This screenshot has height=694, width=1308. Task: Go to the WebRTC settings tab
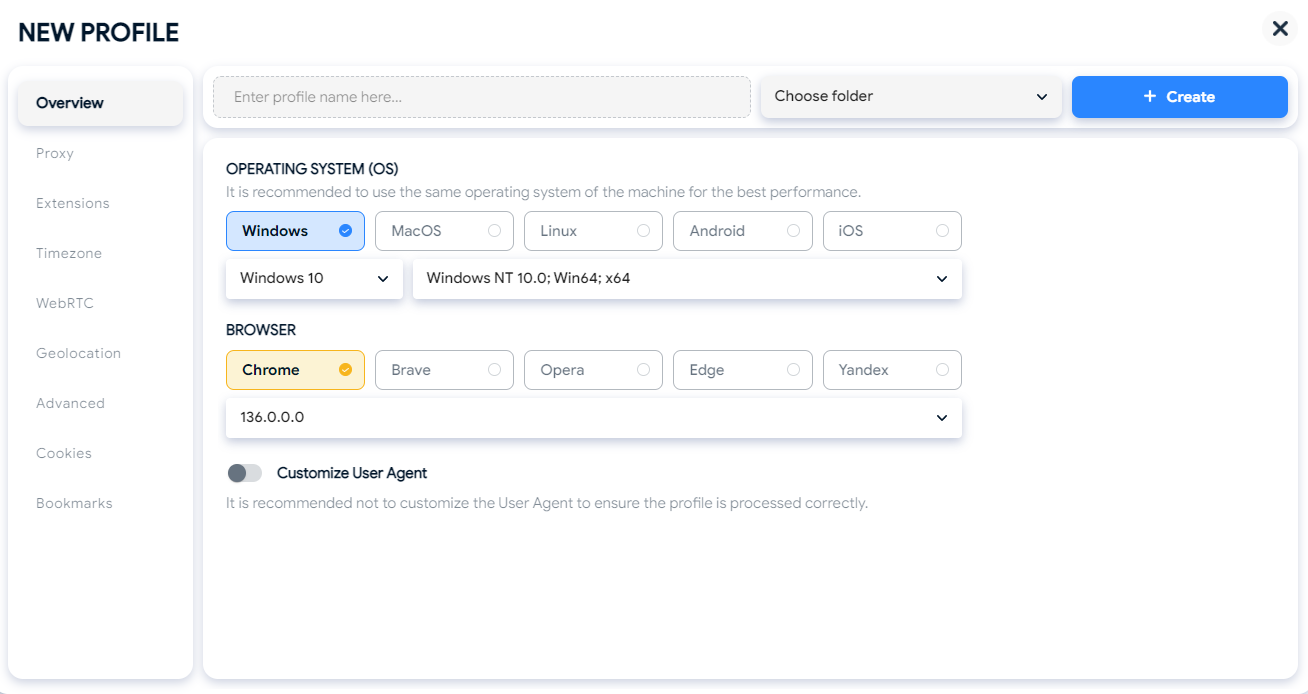[x=65, y=303]
